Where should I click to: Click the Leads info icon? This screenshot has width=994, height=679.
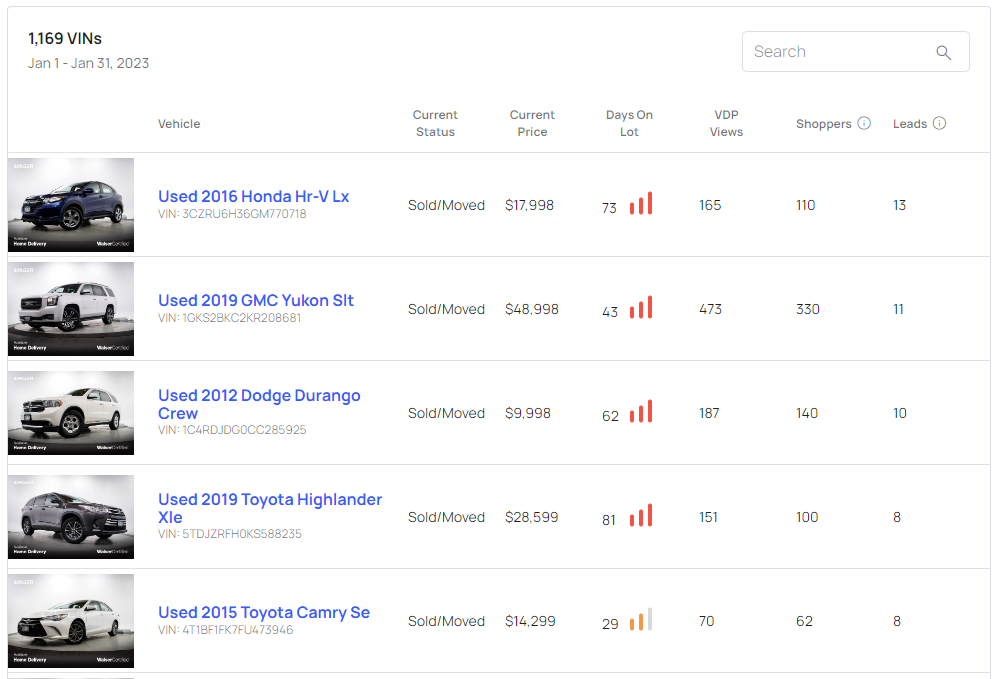pos(939,124)
